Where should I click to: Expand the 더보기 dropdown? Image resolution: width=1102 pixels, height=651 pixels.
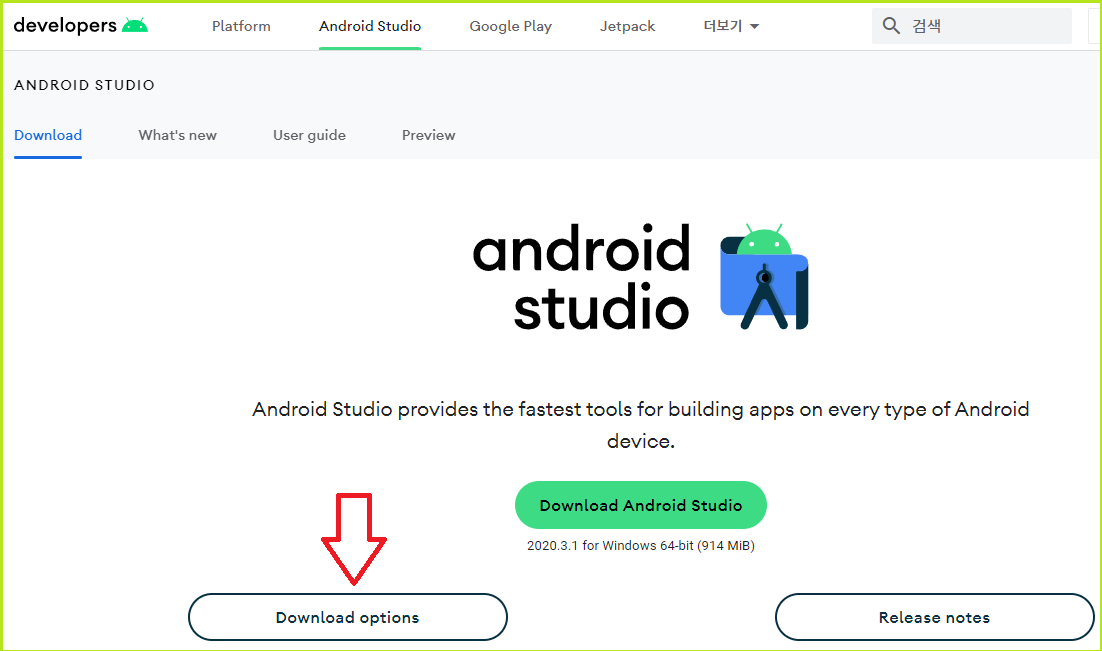tap(731, 26)
